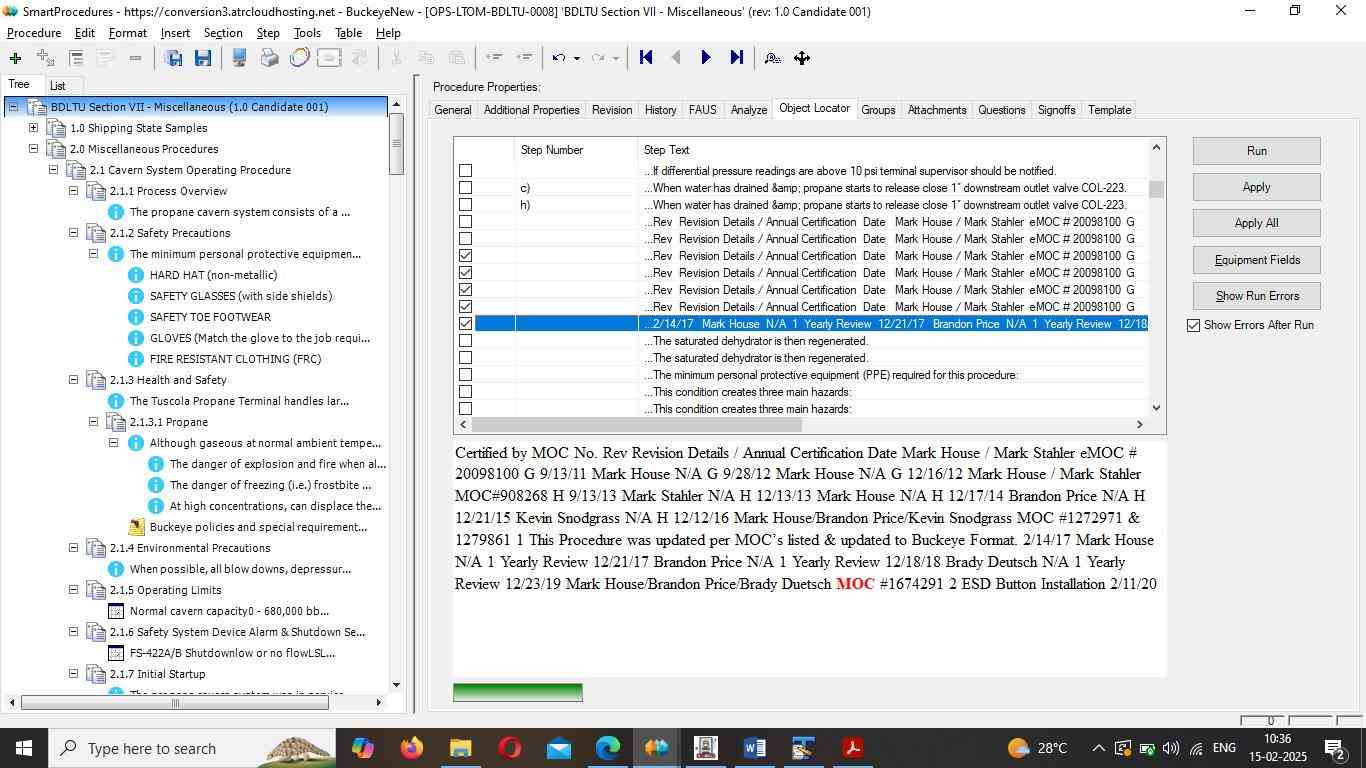Click the green plus Add icon
This screenshot has height=768, width=1366.
coord(15,58)
